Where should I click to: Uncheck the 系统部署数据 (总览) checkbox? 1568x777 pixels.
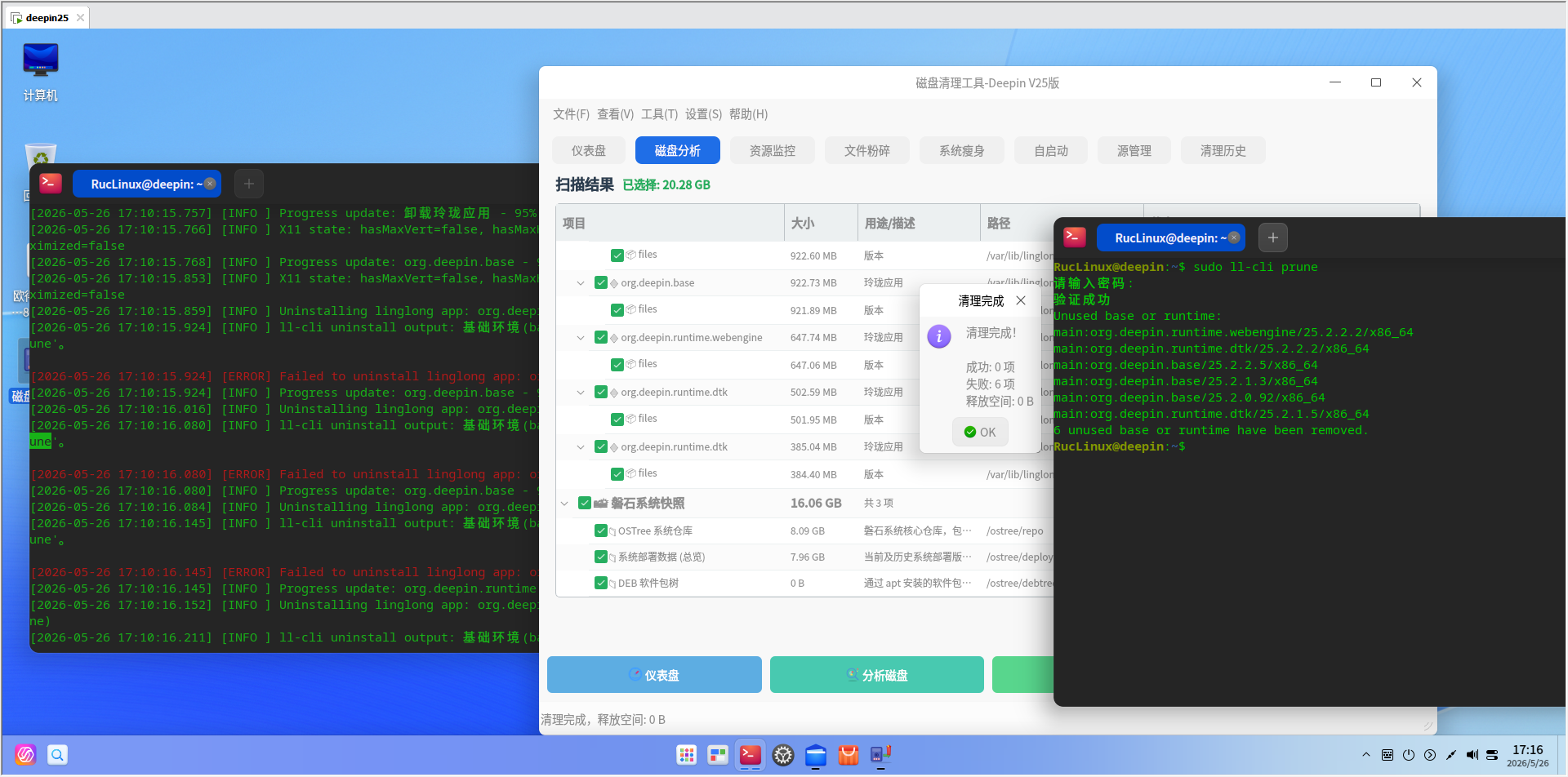[601, 557]
